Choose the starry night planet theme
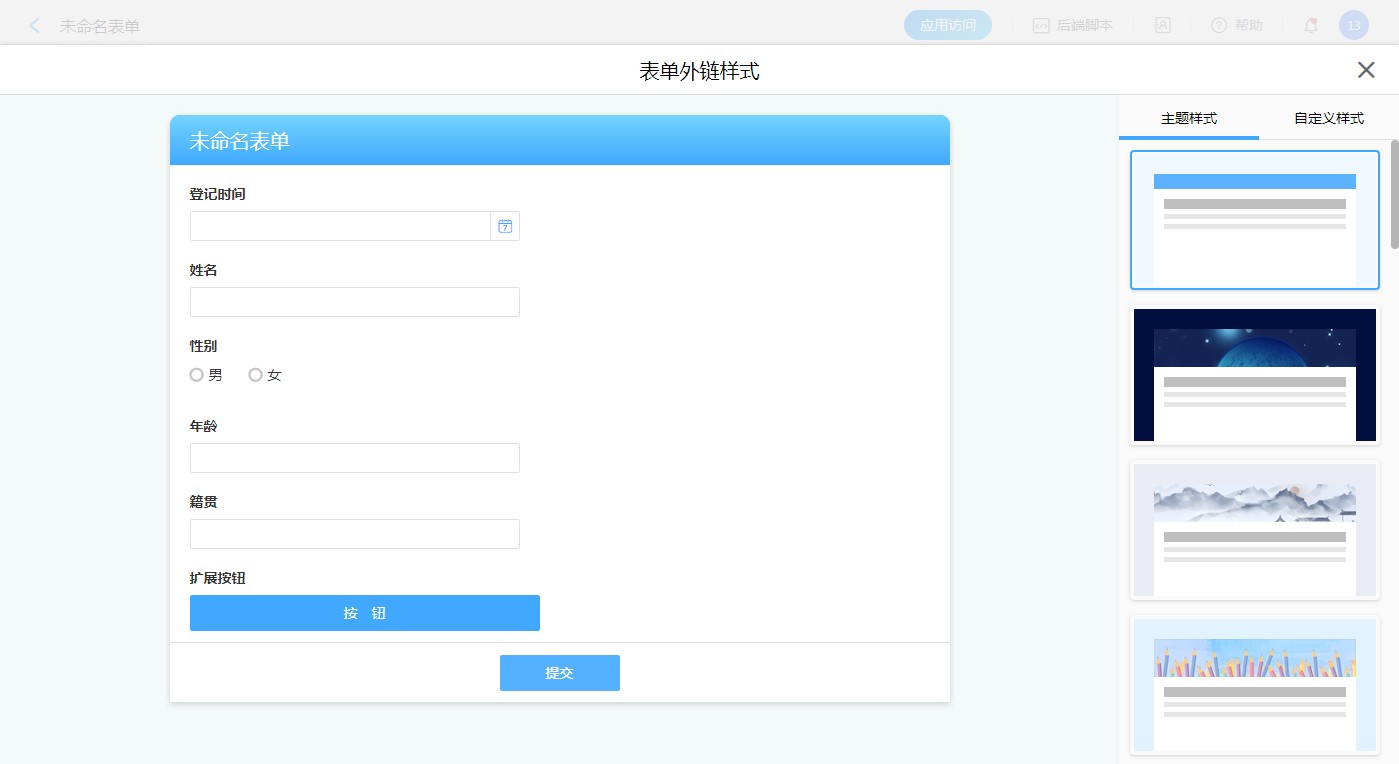 pyautogui.click(x=1254, y=375)
